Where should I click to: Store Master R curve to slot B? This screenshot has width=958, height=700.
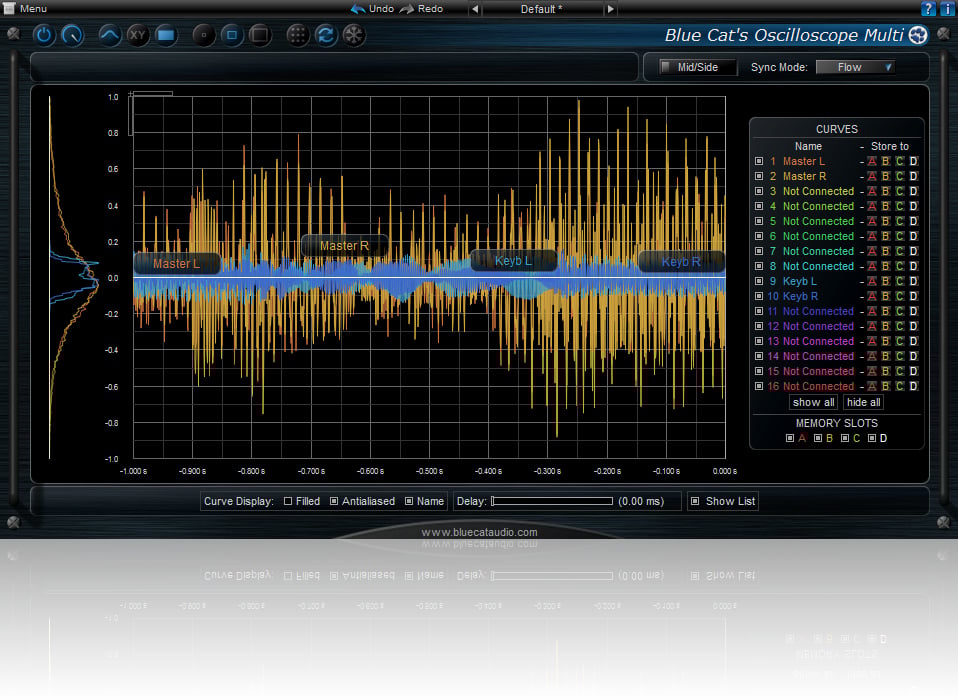click(885, 176)
